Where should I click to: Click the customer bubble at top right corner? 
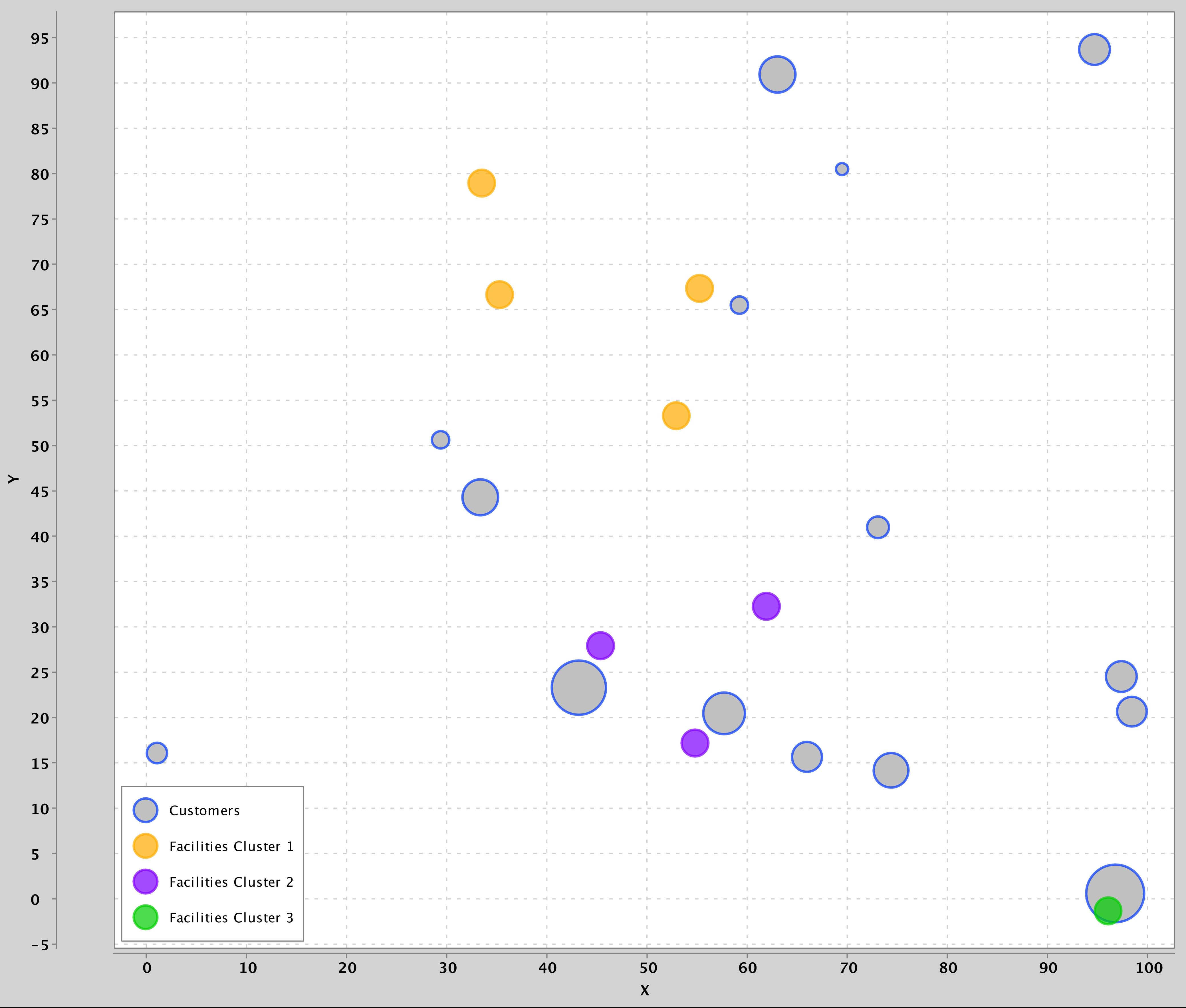point(1094,50)
